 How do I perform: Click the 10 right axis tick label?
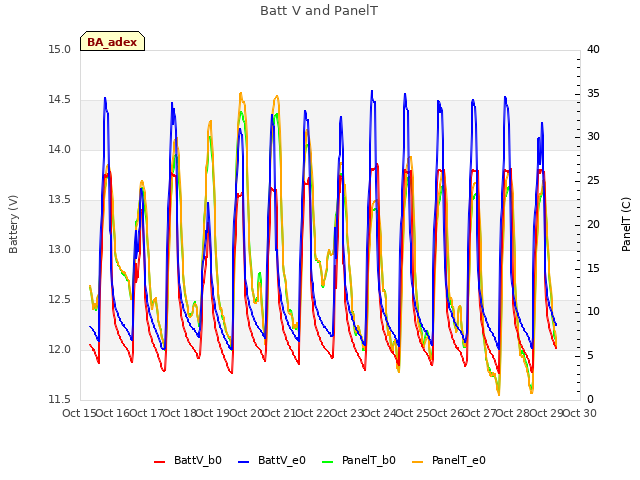[x=593, y=312]
